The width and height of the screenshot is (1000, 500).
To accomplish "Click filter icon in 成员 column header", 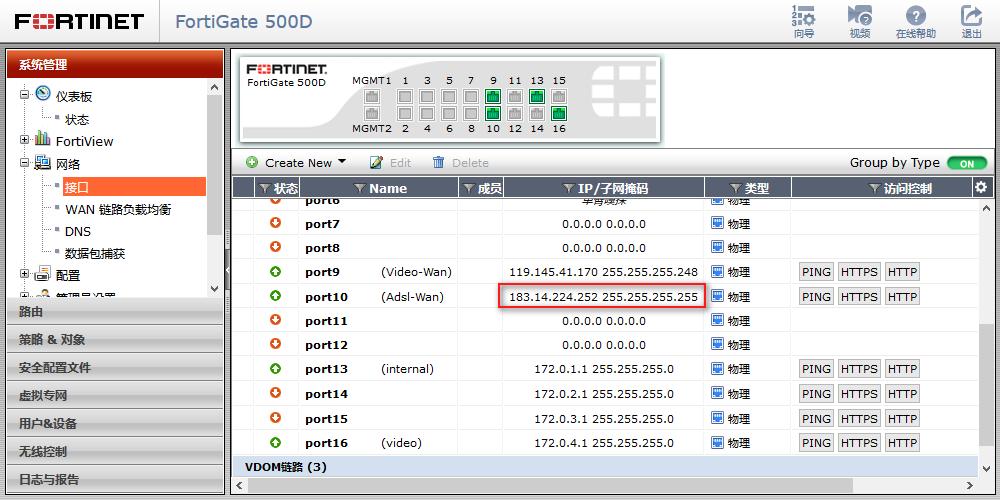I will pos(469,188).
